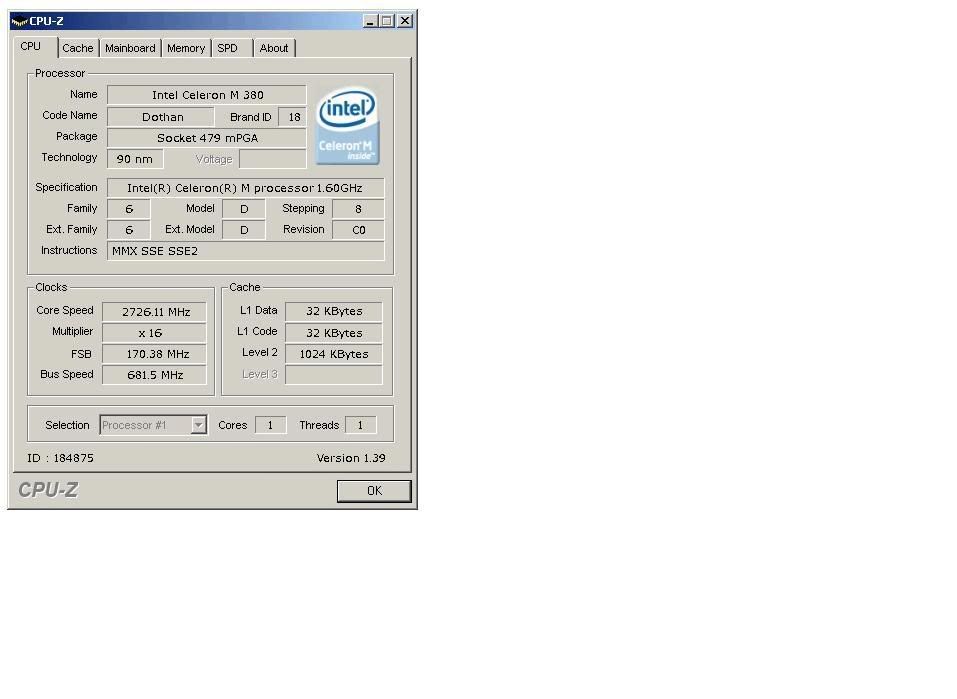Viewport: 957px width, 699px height.
Task: Click the Family value field
Action: click(x=129, y=209)
